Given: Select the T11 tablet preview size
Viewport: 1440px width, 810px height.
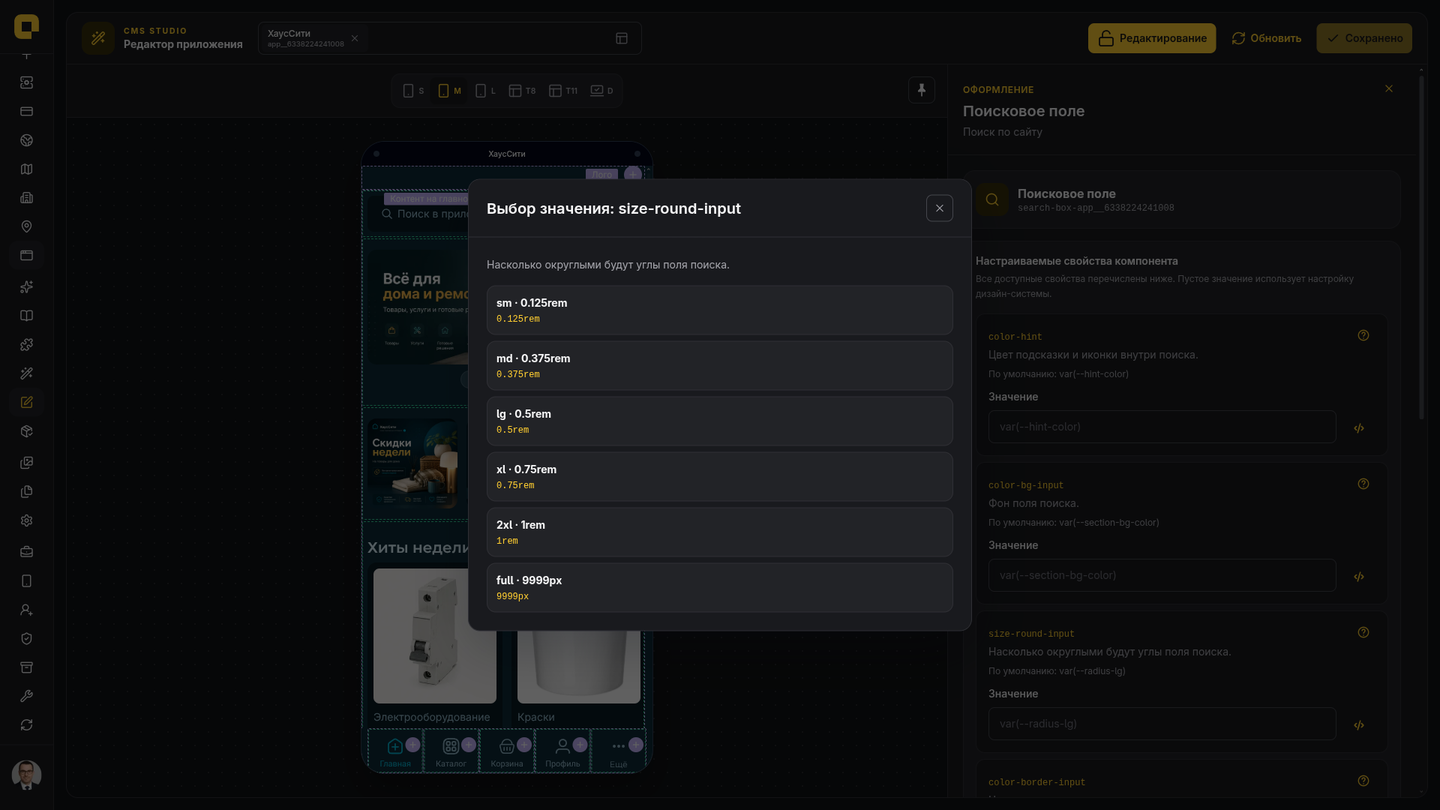Looking at the screenshot, I should click(563, 91).
